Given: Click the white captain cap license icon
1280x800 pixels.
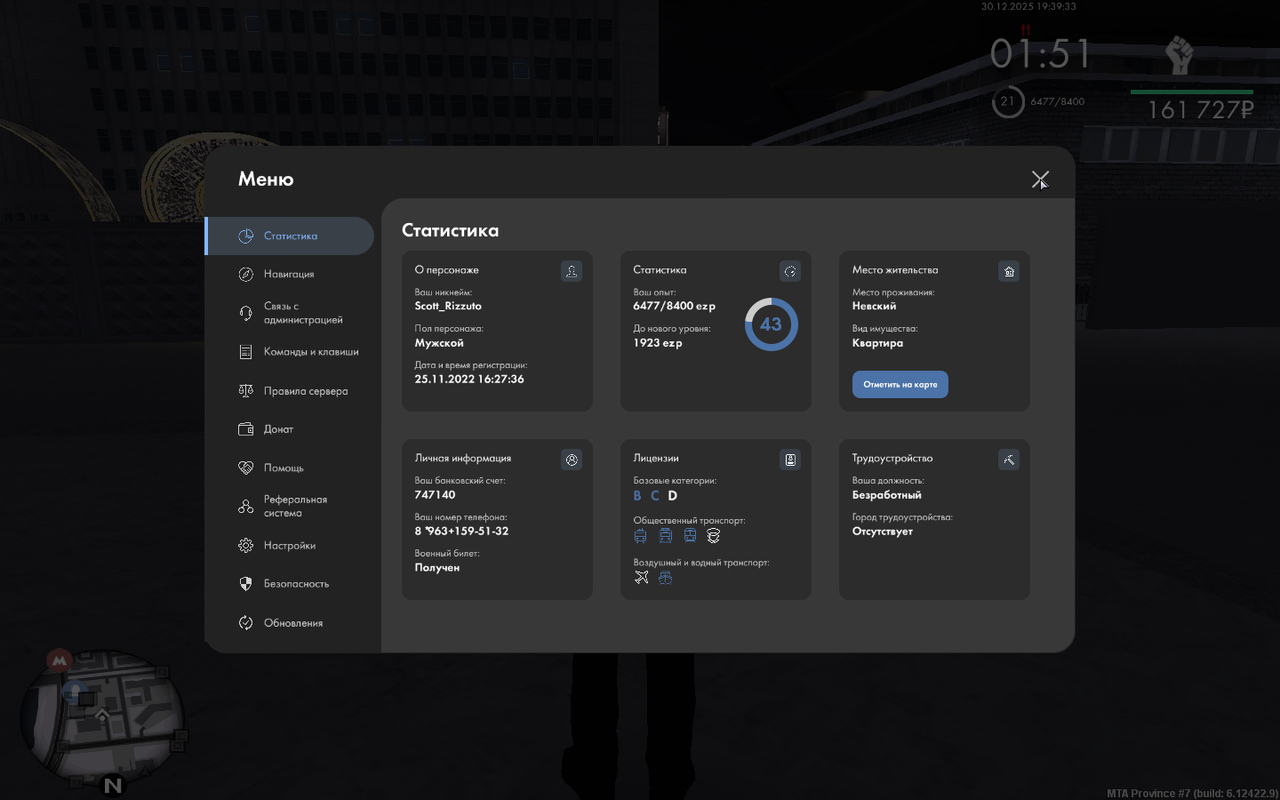Looking at the screenshot, I should (x=714, y=536).
